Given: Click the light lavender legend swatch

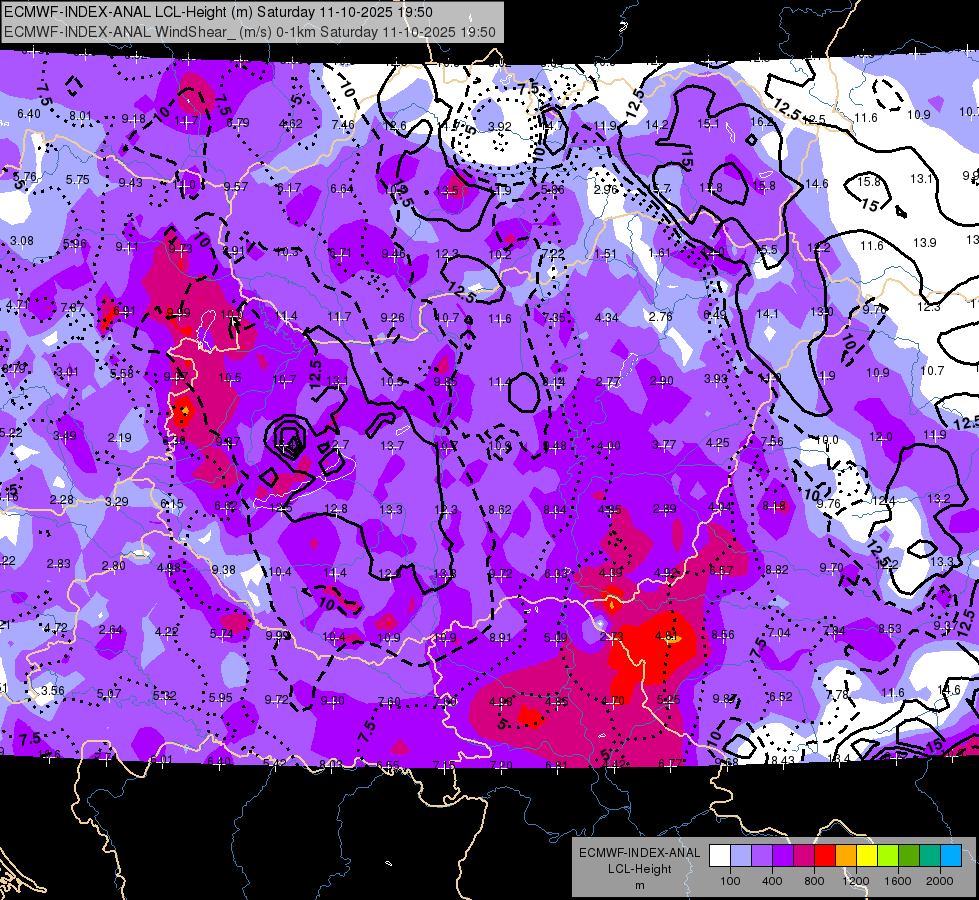Looking at the screenshot, I should (x=741, y=856).
